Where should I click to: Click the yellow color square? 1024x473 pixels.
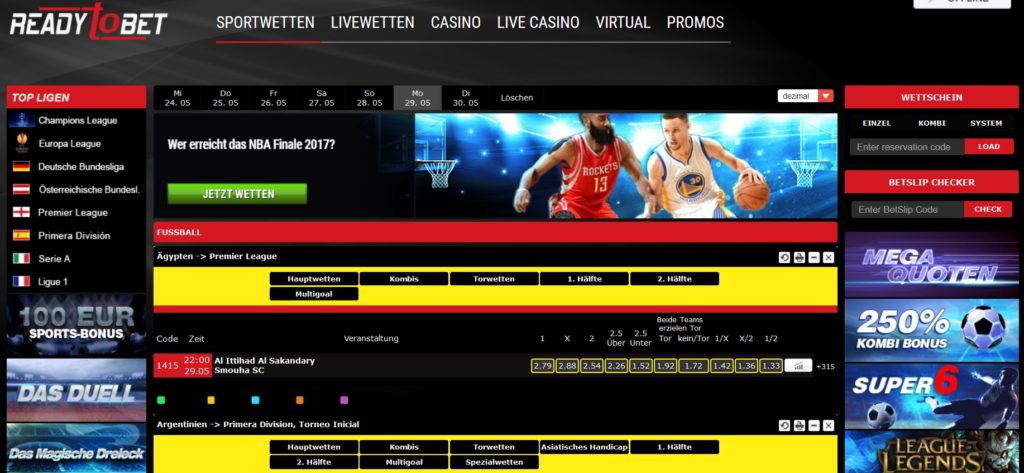tap(211, 400)
